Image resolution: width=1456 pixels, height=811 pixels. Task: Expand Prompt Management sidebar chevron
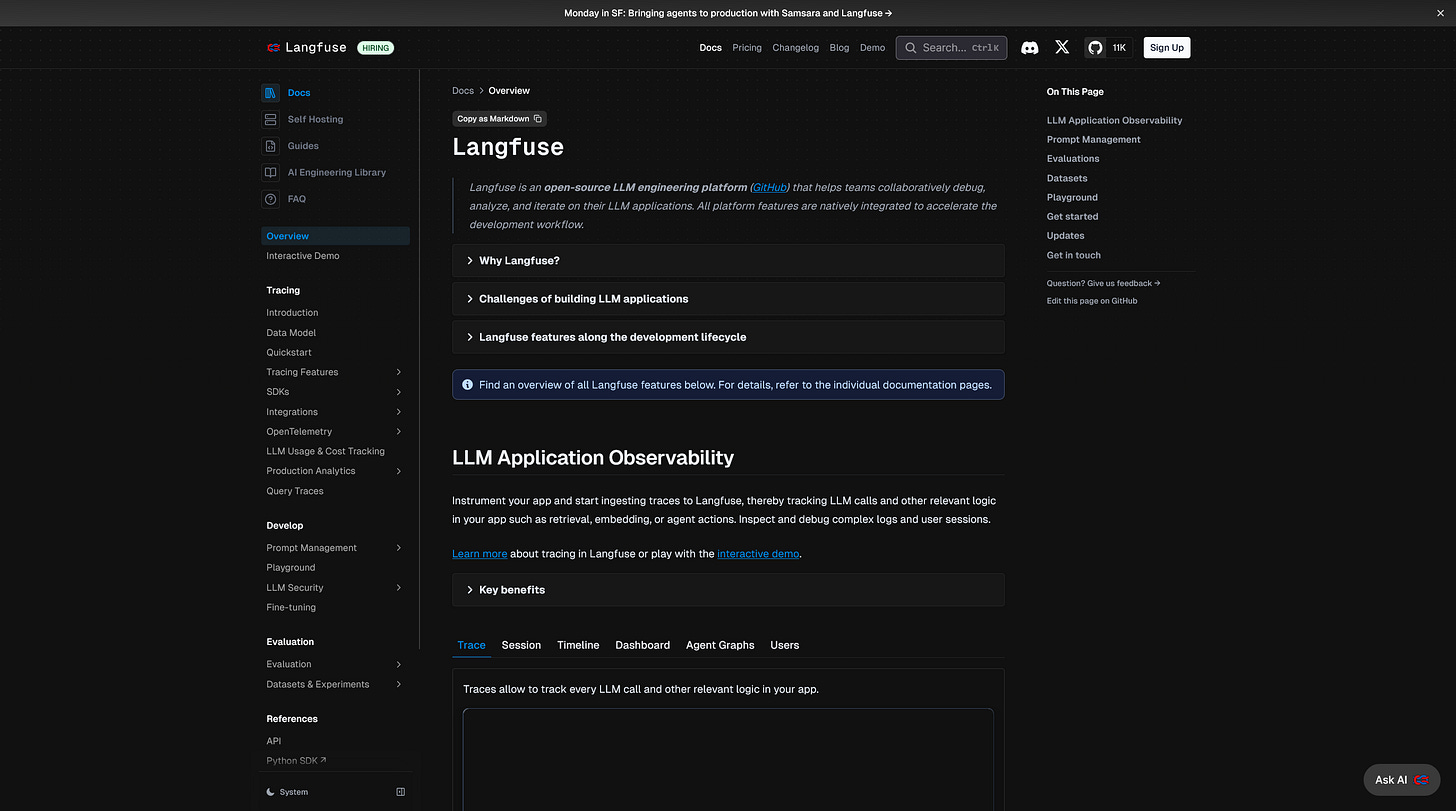coord(399,548)
